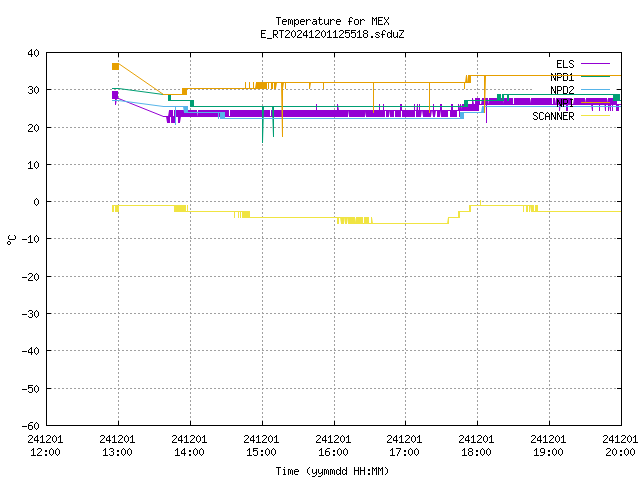The image size is (640, 480).
Task: Click the 'Time (yymmdd HH:MM)' axis title
Action: pos(332,471)
